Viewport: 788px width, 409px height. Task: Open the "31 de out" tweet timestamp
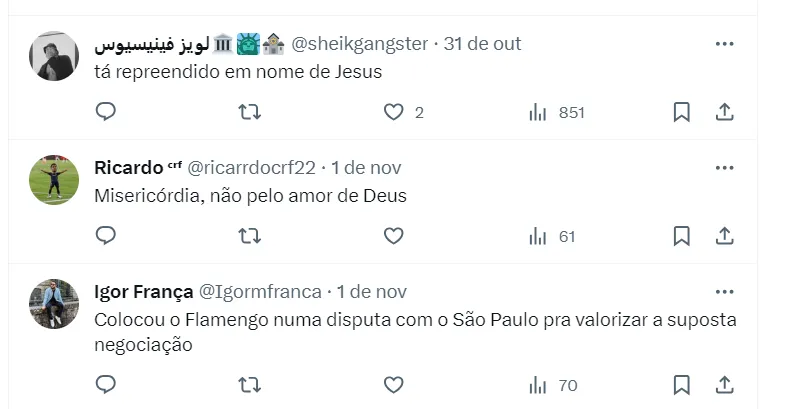point(483,44)
